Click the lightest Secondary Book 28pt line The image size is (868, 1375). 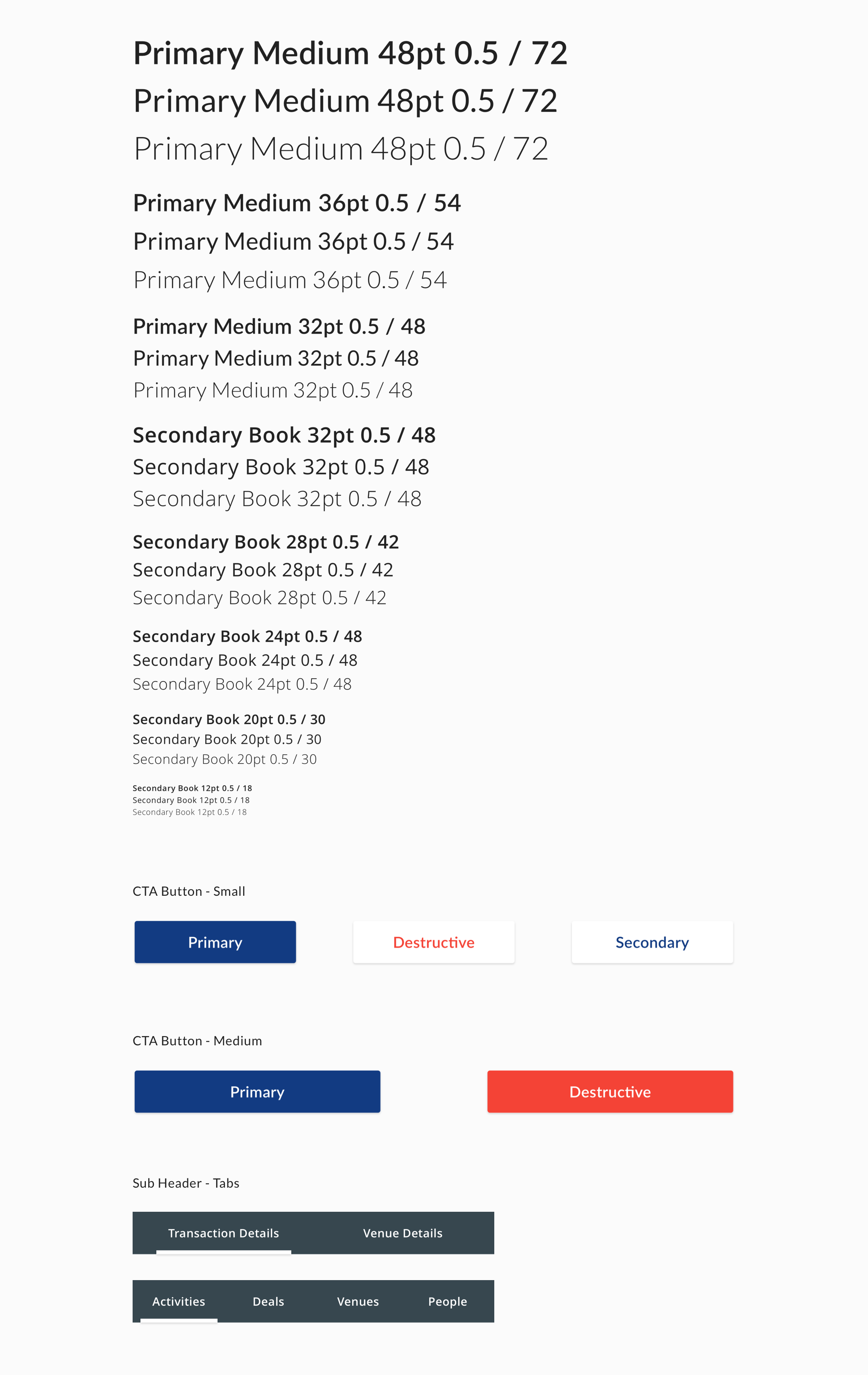pyautogui.click(x=259, y=598)
